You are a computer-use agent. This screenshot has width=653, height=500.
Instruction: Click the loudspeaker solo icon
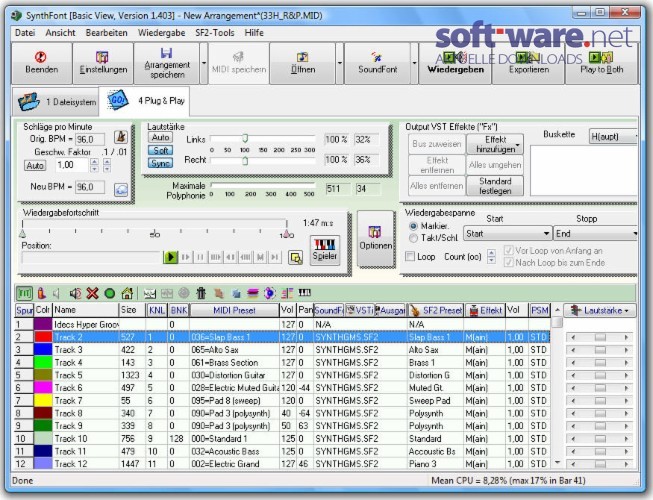coord(75,294)
